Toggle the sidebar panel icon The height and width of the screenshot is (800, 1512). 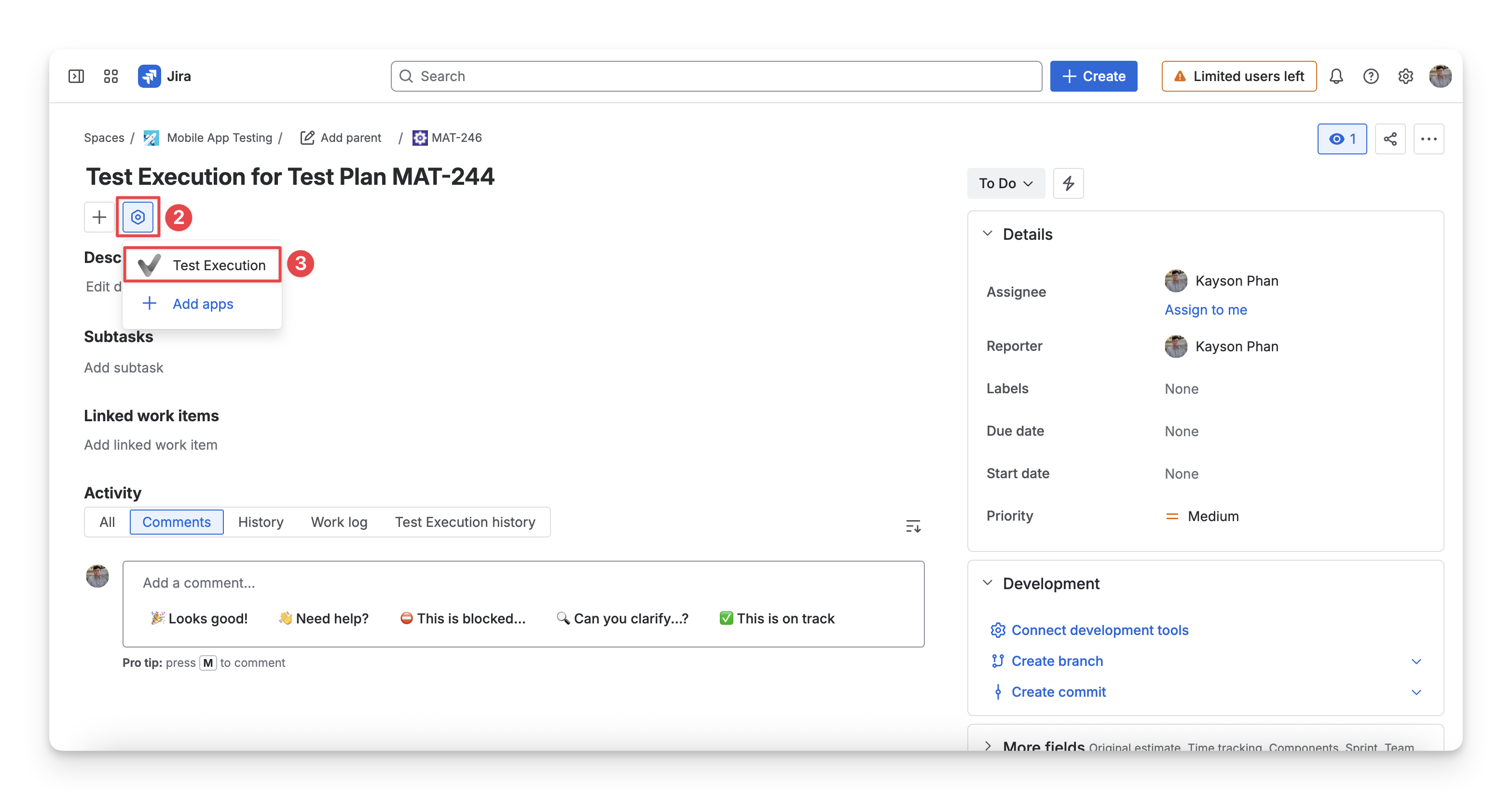click(x=76, y=76)
